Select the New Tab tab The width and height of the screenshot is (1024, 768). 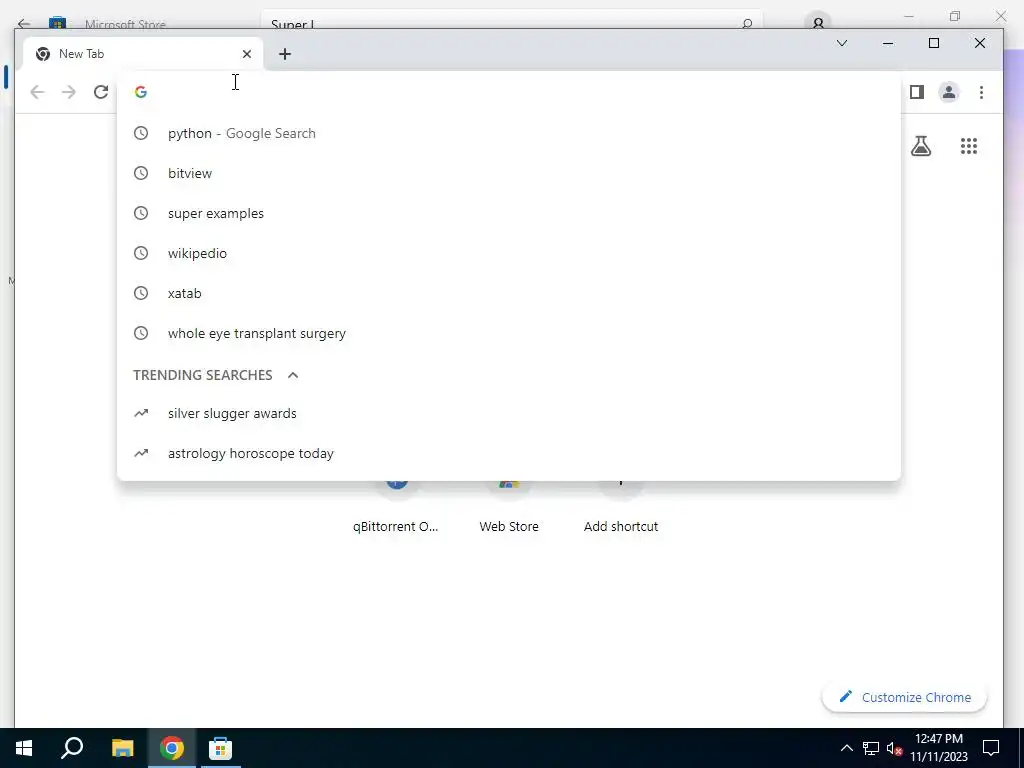click(142, 54)
